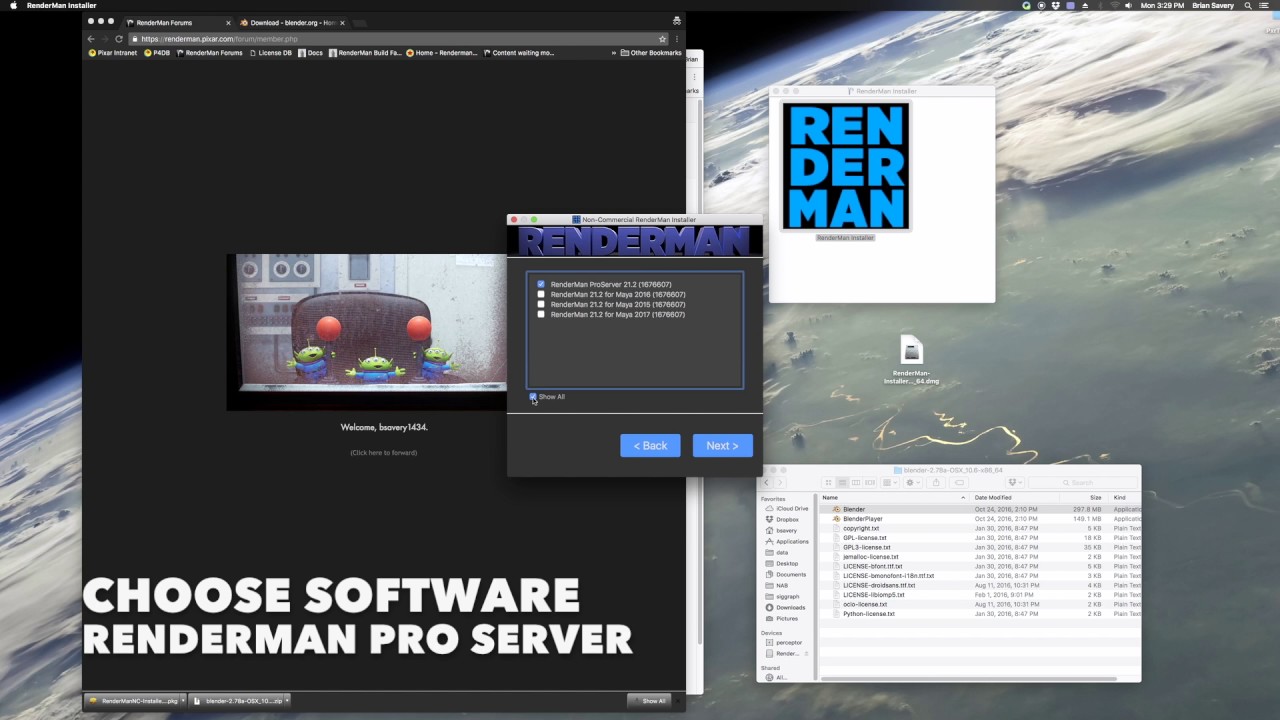Close the RenderMan Forums tab

228,22
